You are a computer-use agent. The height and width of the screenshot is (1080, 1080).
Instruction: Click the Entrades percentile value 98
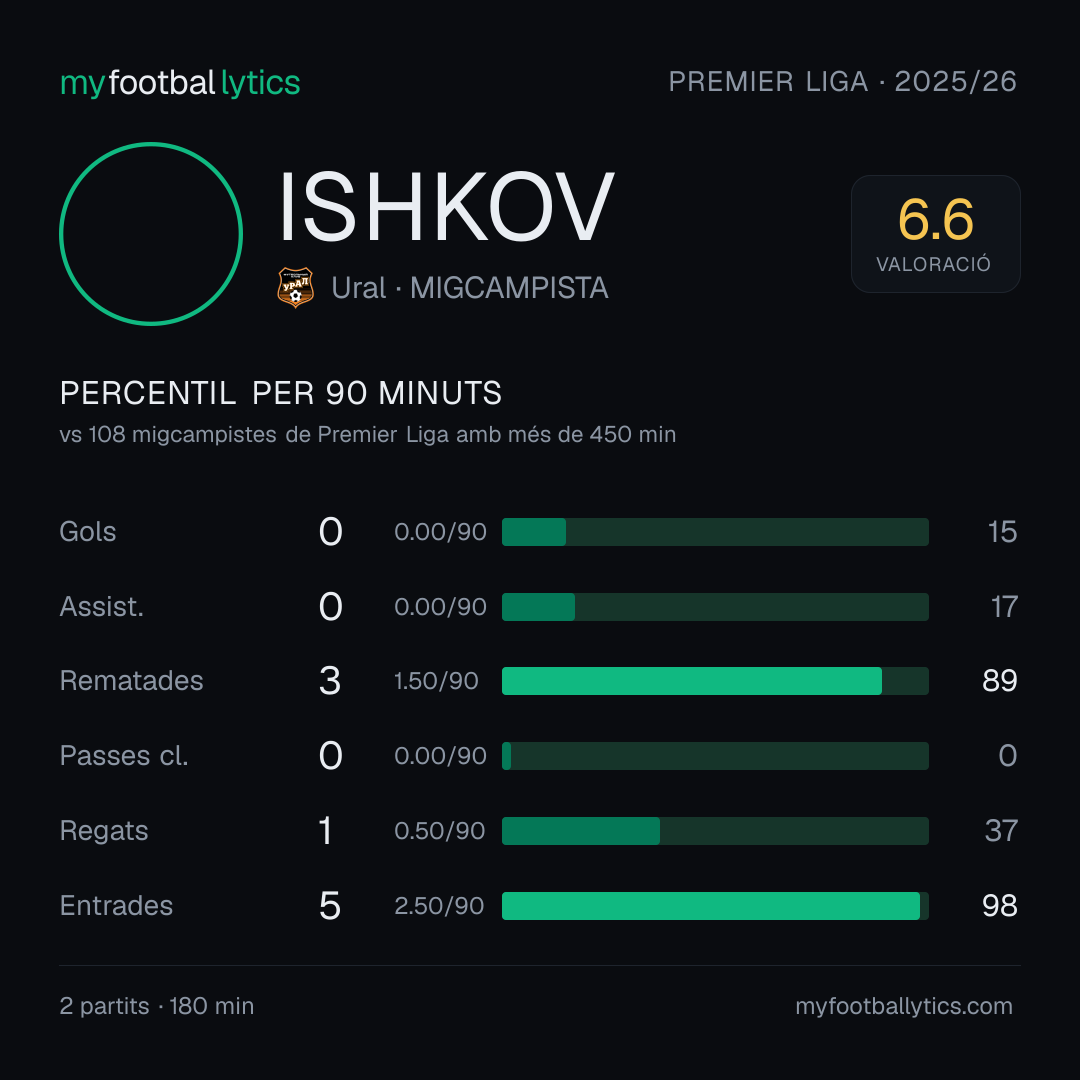pyautogui.click(x=999, y=906)
